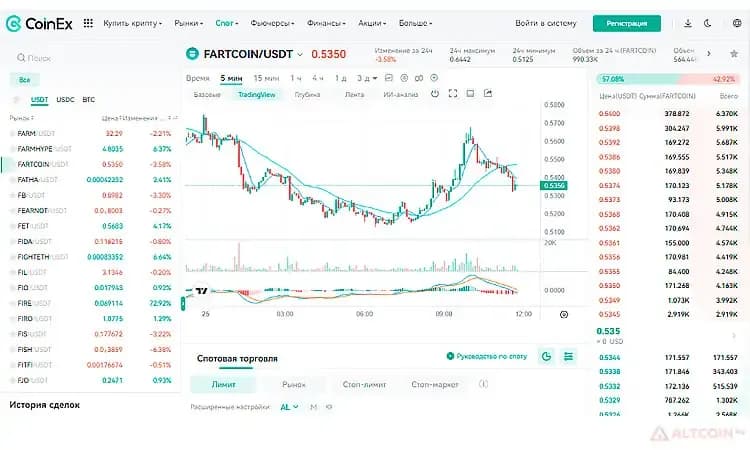The height and width of the screenshot is (450, 750).
Task: Click the compare icon in the timeframe row
Action: pyautogui.click(x=419, y=78)
